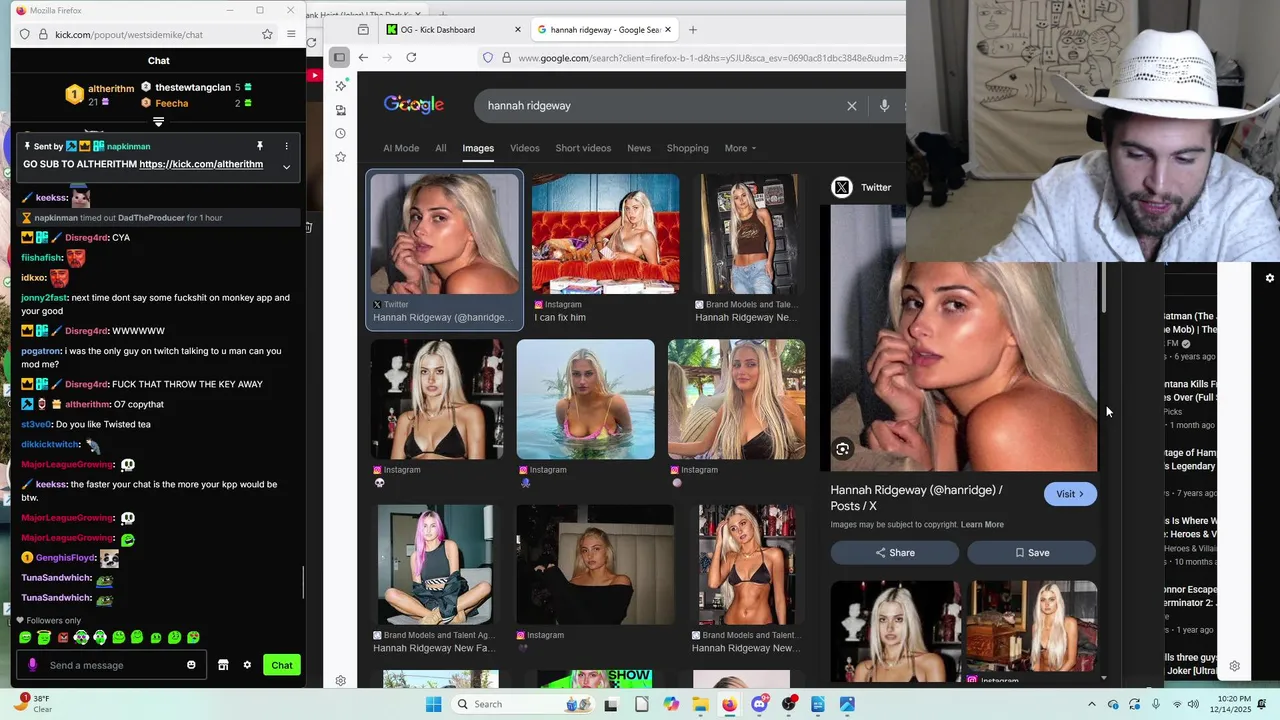Image resolution: width=1280 pixels, height=720 pixels.
Task: Open the History clock icon in sidebar
Action: [x=341, y=133]
